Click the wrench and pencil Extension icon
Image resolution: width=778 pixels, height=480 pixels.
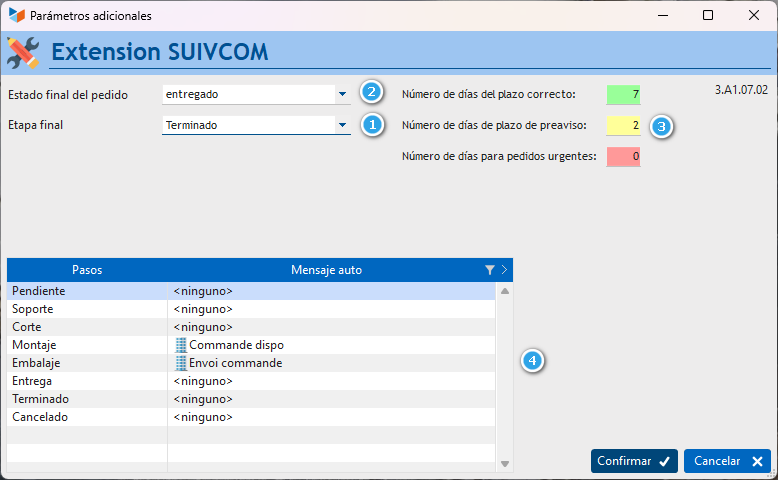pos(23,53)
